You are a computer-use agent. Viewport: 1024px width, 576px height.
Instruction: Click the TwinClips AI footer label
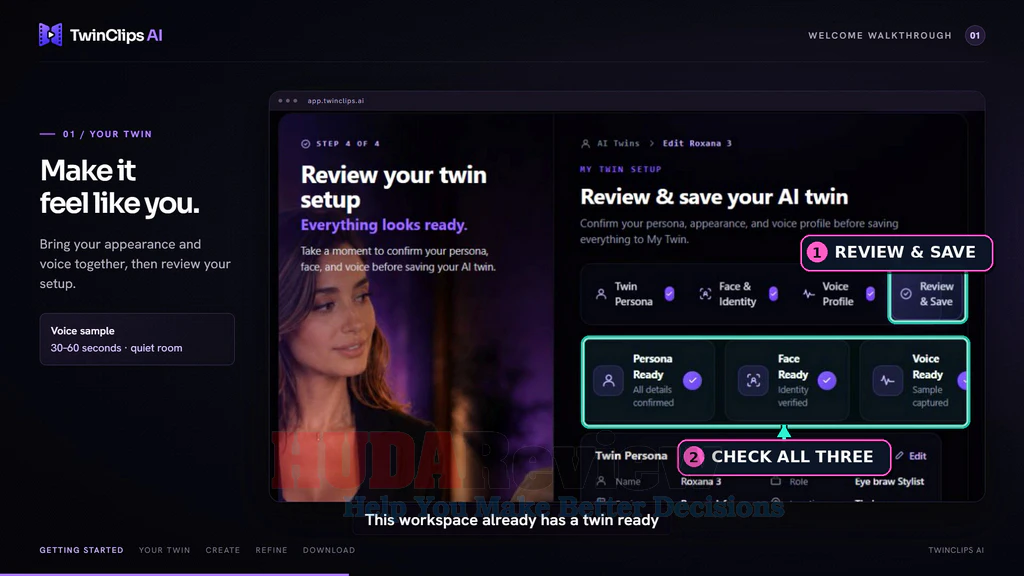point(956,550)
